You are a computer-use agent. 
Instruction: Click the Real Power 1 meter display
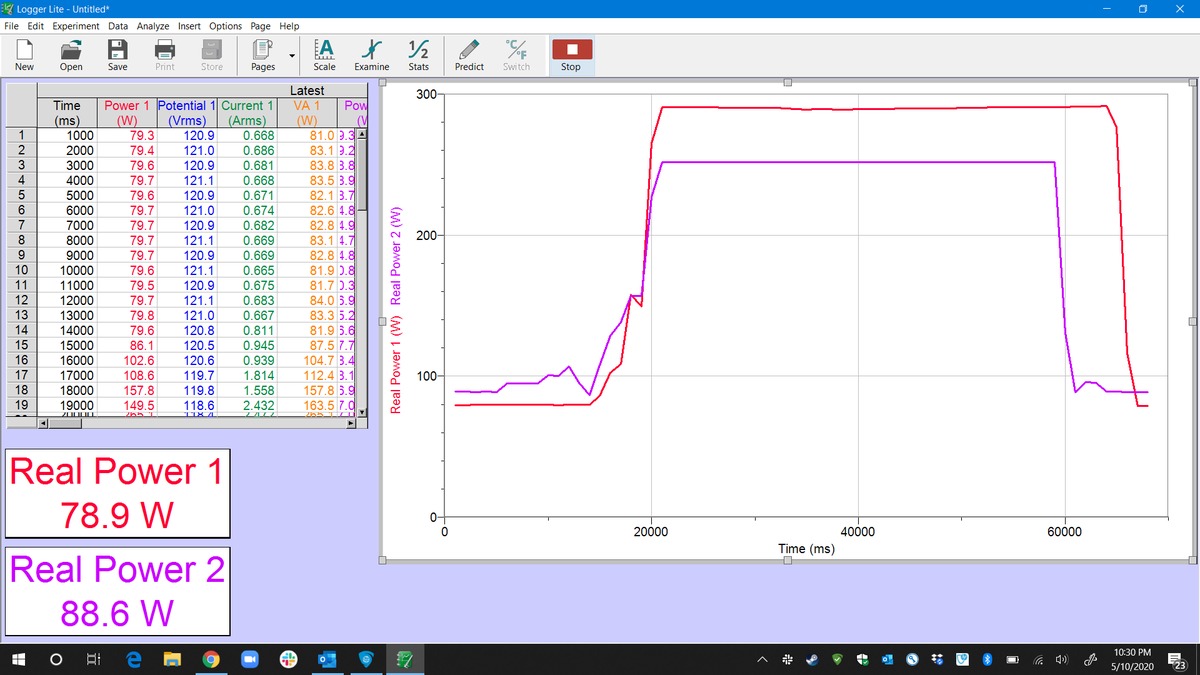pos(117,493)
